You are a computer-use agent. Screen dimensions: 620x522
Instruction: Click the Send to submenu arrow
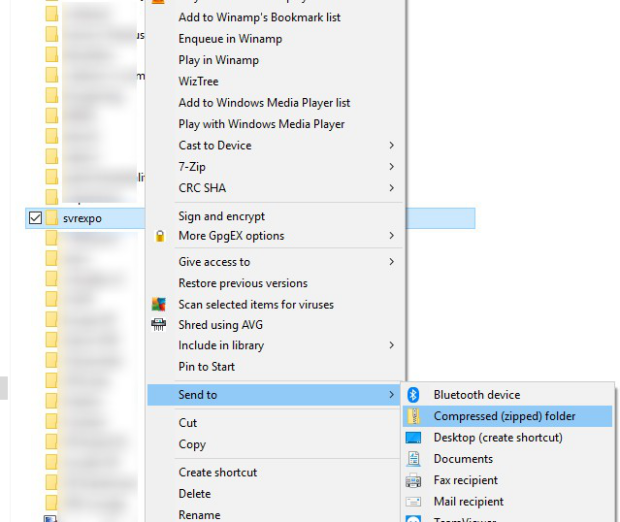coord(391,395)
